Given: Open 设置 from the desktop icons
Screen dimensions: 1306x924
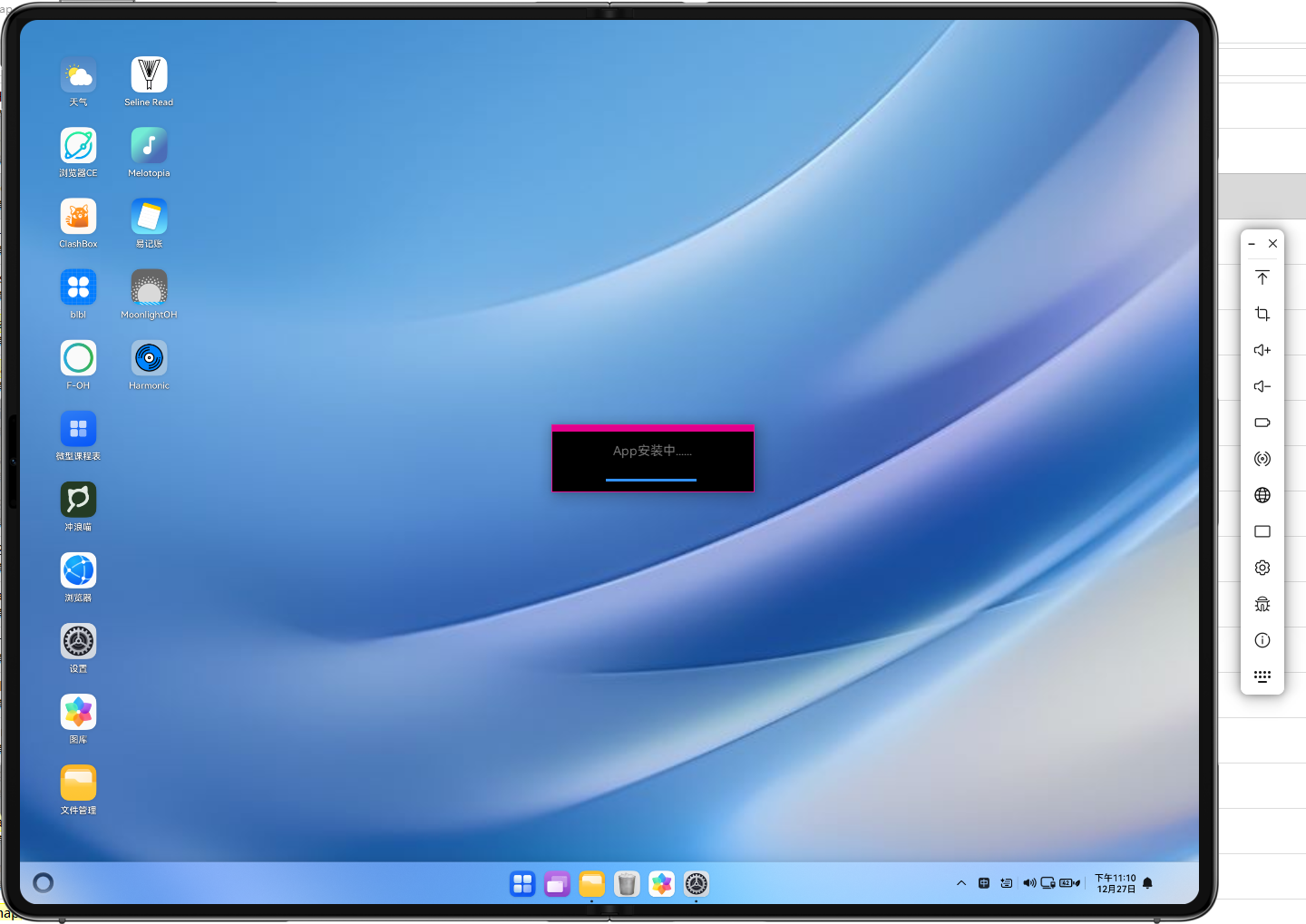Looking at the screenshot, I should (78, 641).
